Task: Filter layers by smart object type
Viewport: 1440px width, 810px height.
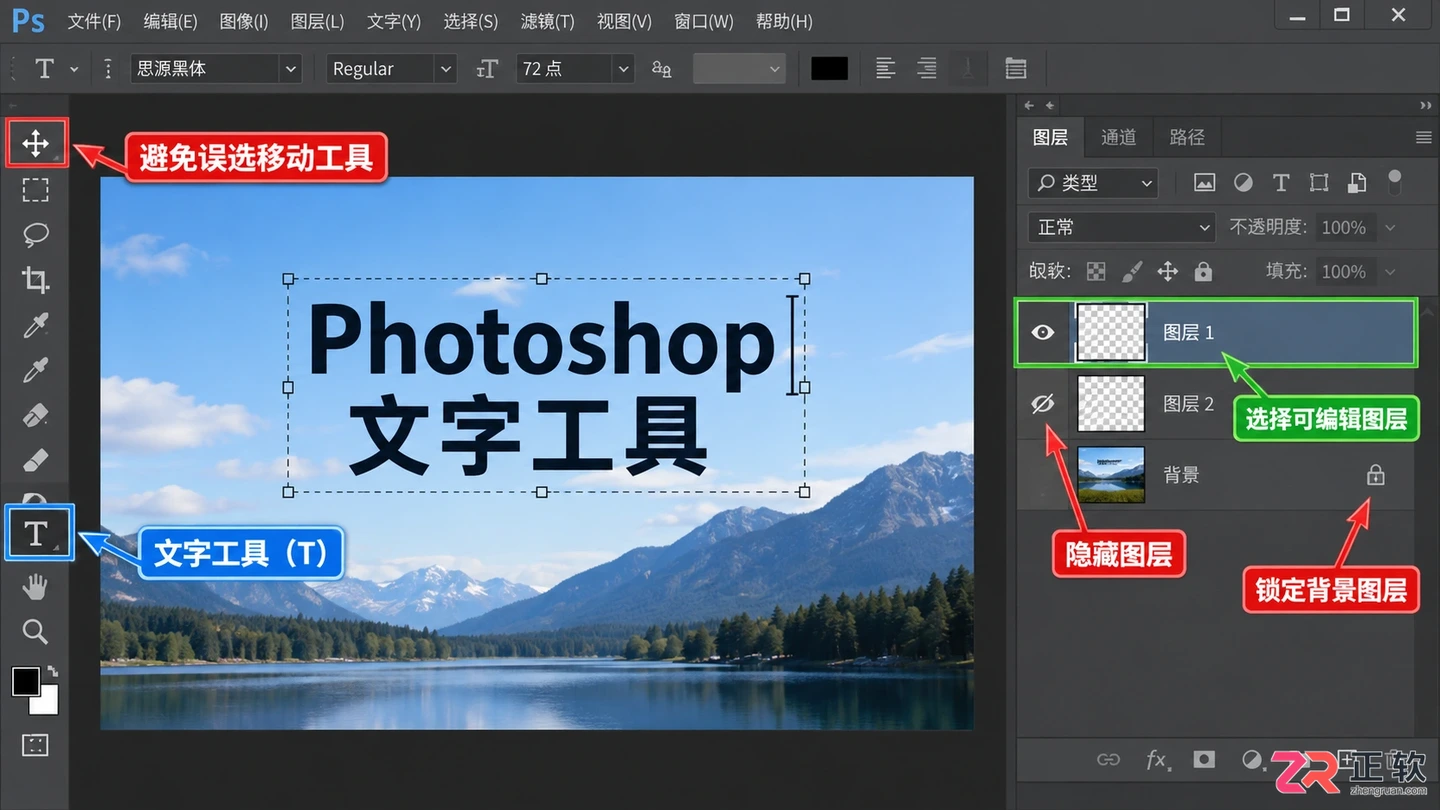Action: (1357, 182)
